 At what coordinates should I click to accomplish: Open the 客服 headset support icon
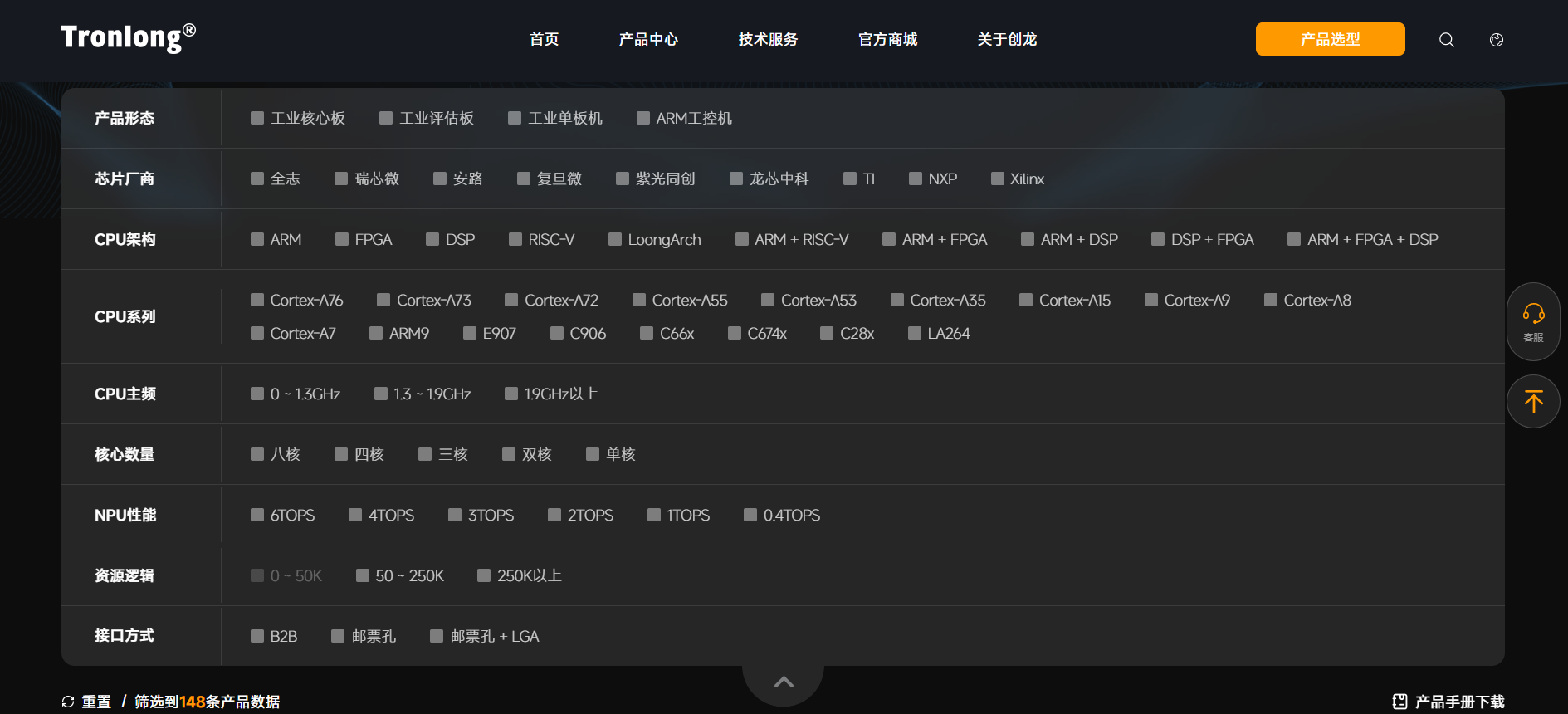(1533, 321)
